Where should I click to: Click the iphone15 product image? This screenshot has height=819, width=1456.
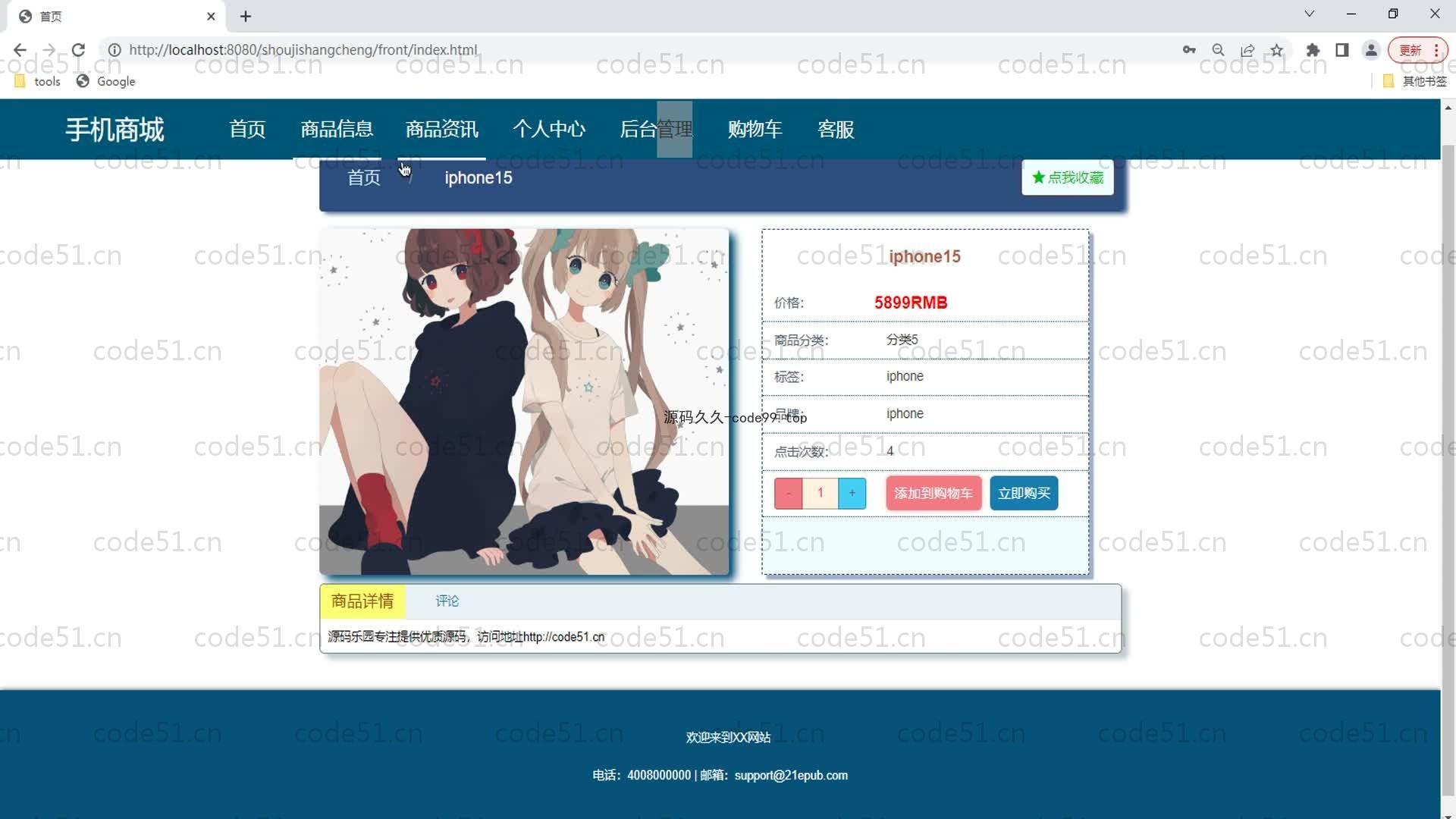coord(524,402)
